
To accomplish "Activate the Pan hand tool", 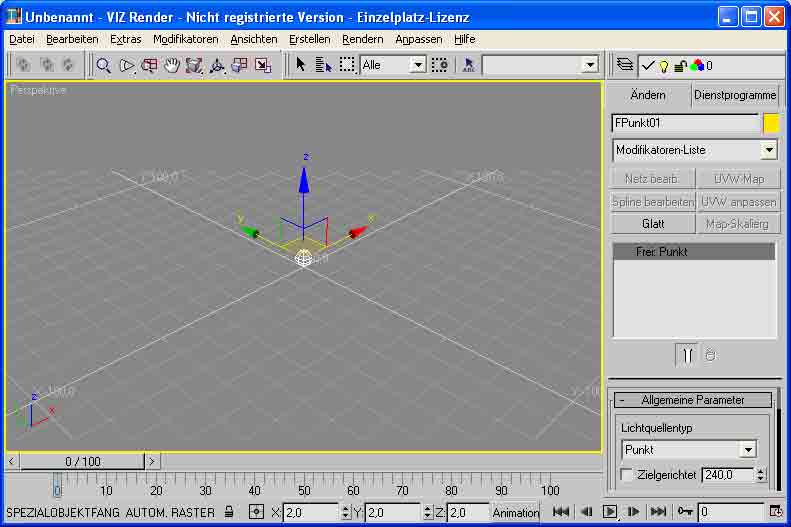I will [x=171, y=65].
